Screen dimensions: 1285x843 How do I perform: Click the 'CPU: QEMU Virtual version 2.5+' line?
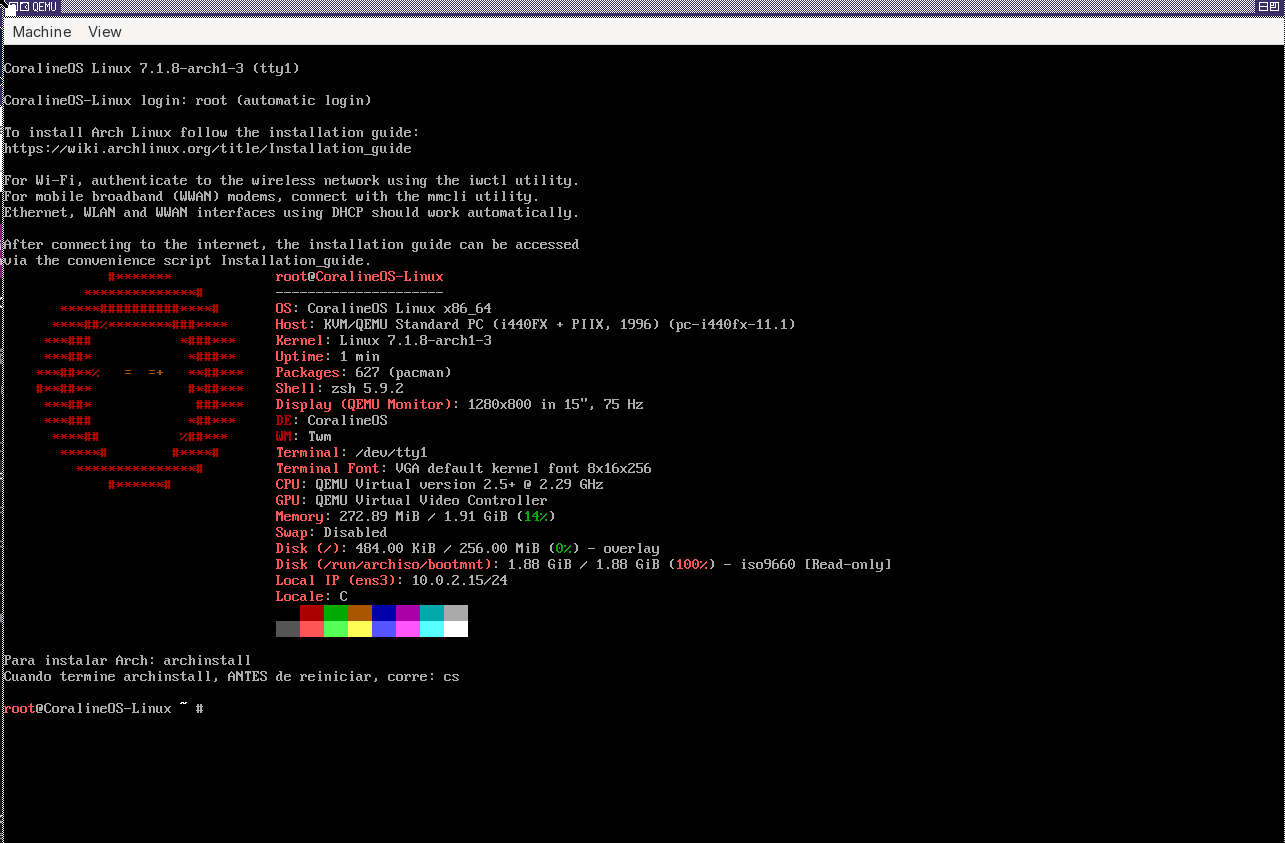[x=440, y=484]
